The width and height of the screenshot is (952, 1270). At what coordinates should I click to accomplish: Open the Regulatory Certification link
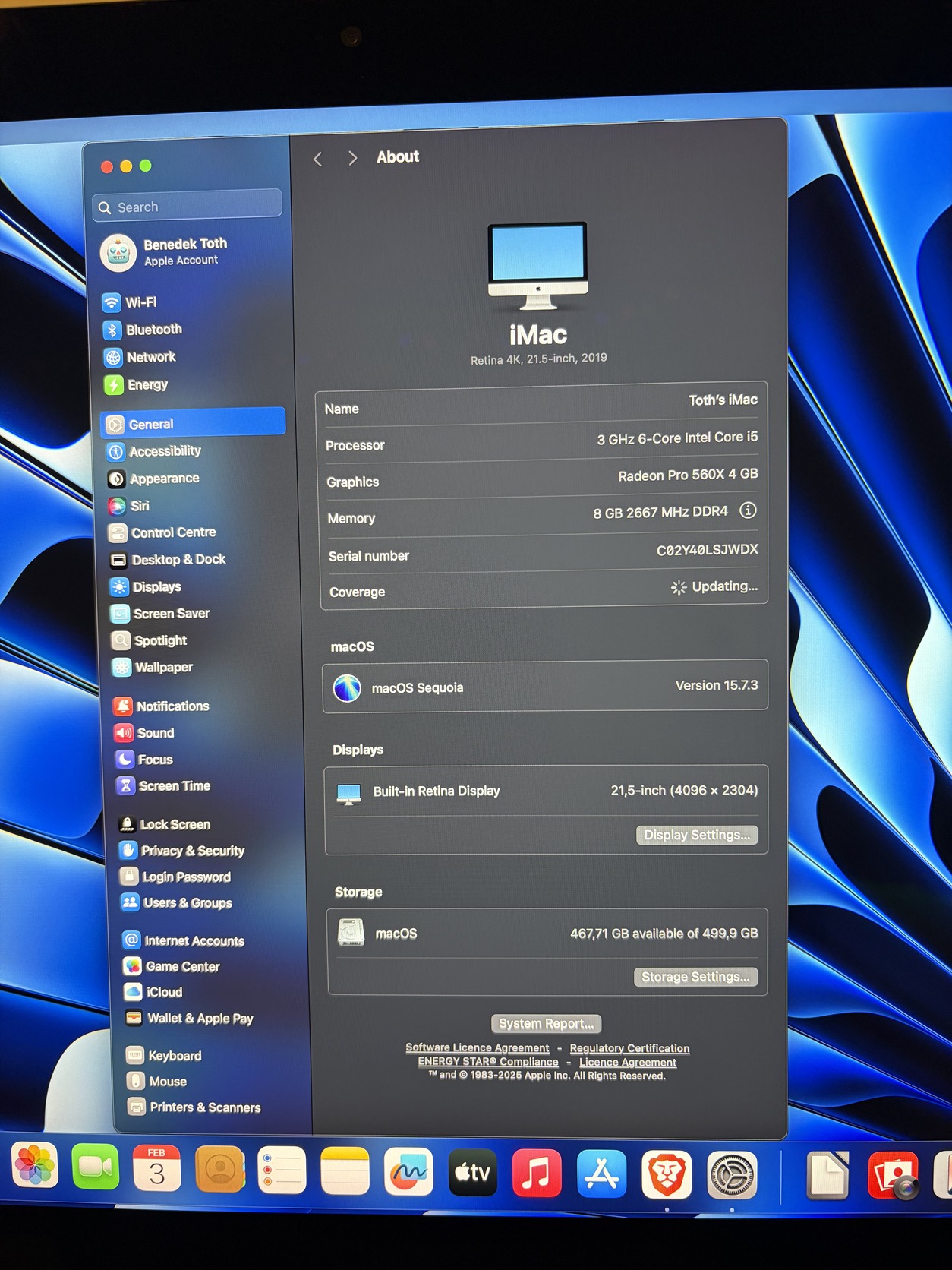pos(629,1048)
